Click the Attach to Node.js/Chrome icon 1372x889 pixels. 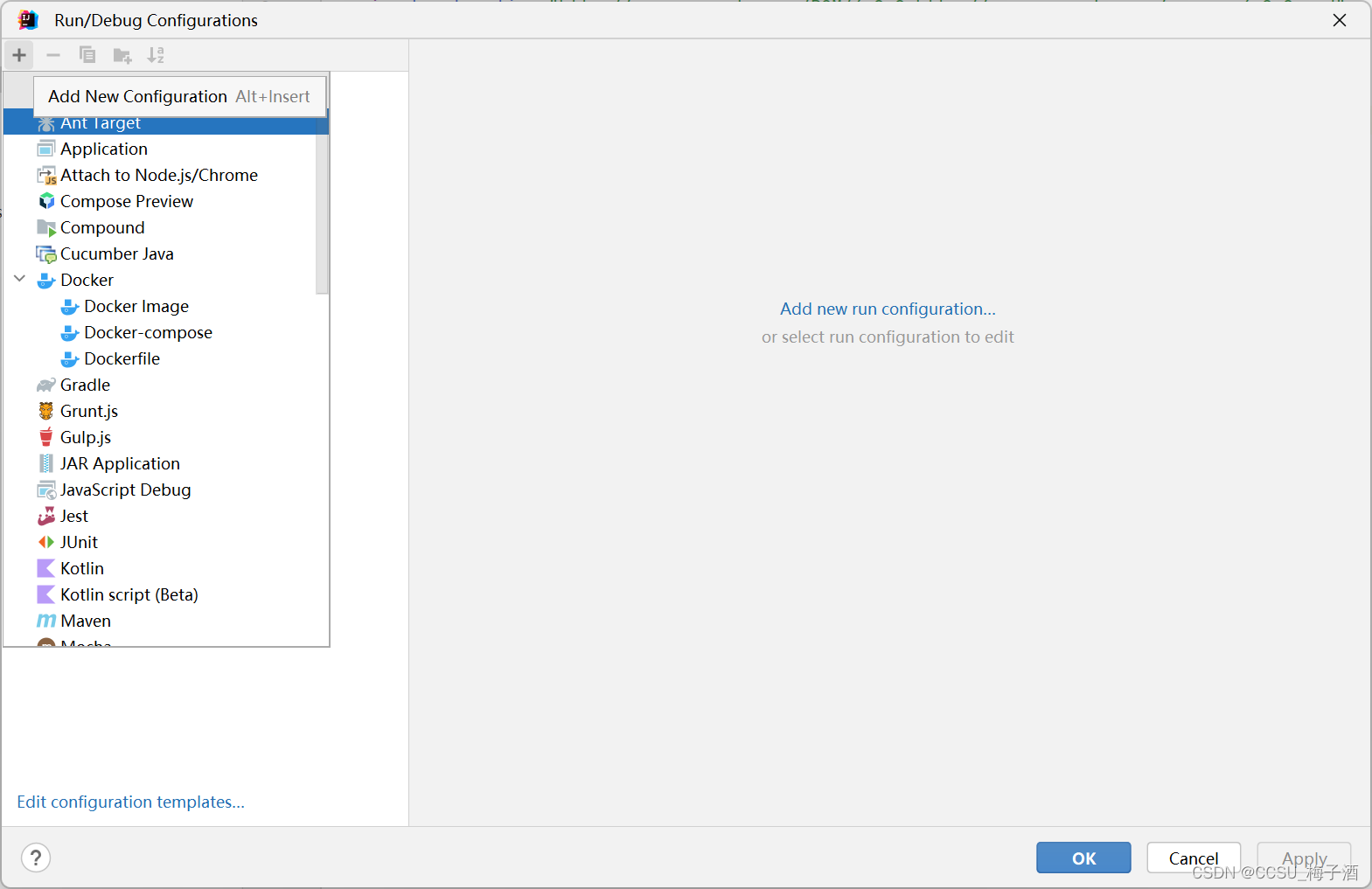(46, 175)
